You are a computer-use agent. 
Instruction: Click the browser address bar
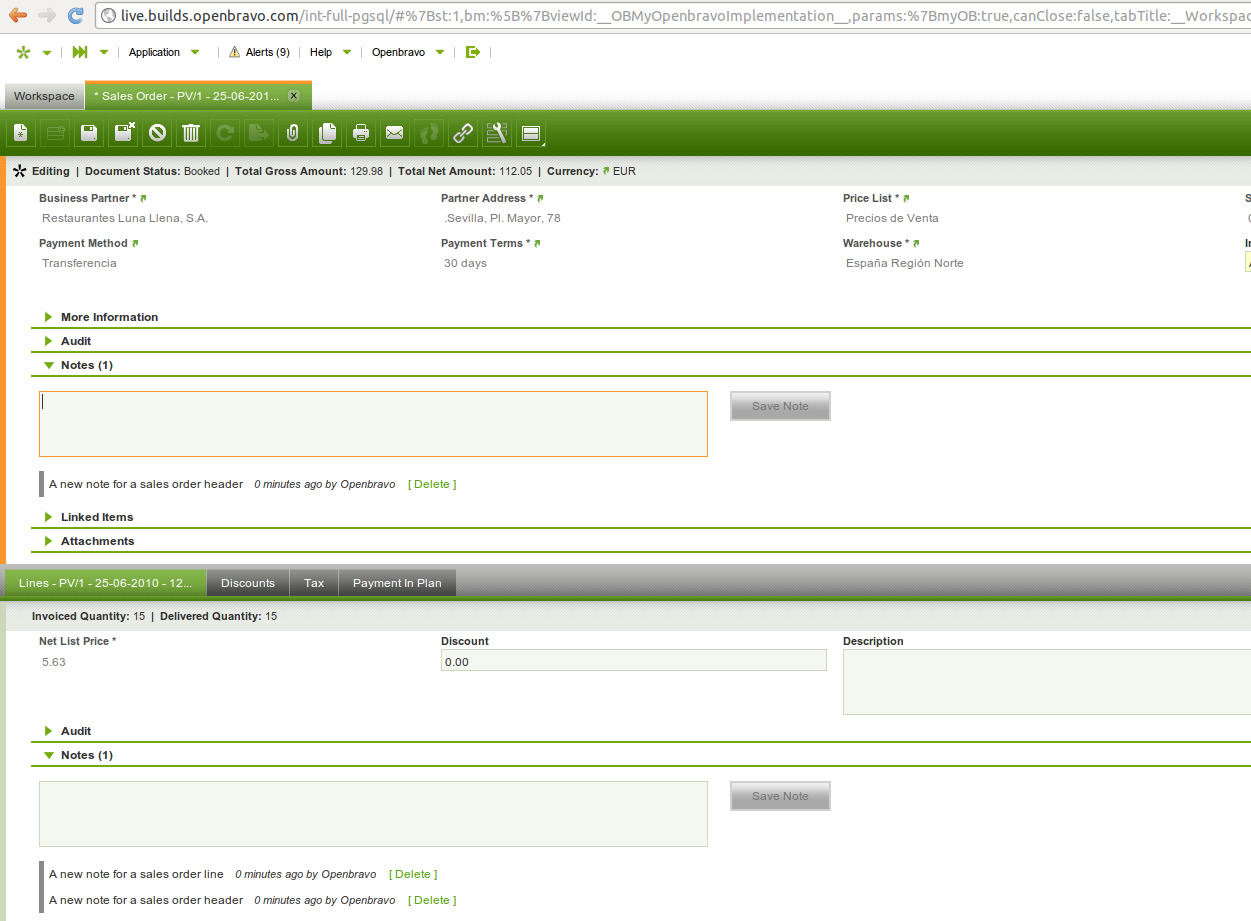coord(674,16)
